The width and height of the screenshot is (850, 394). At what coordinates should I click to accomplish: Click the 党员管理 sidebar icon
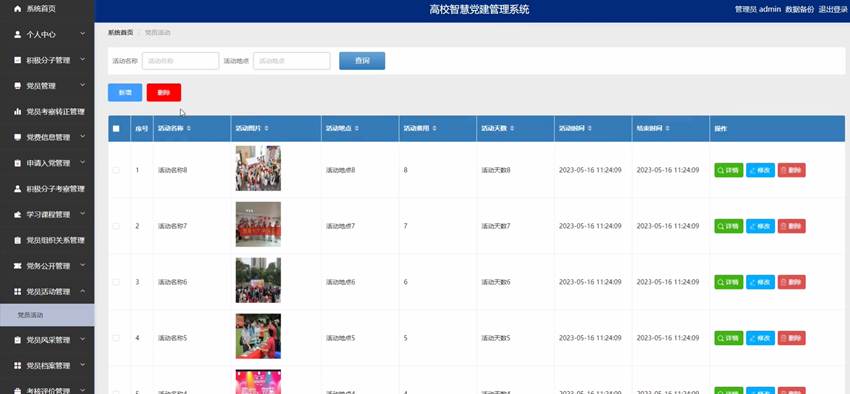(17, 86)
